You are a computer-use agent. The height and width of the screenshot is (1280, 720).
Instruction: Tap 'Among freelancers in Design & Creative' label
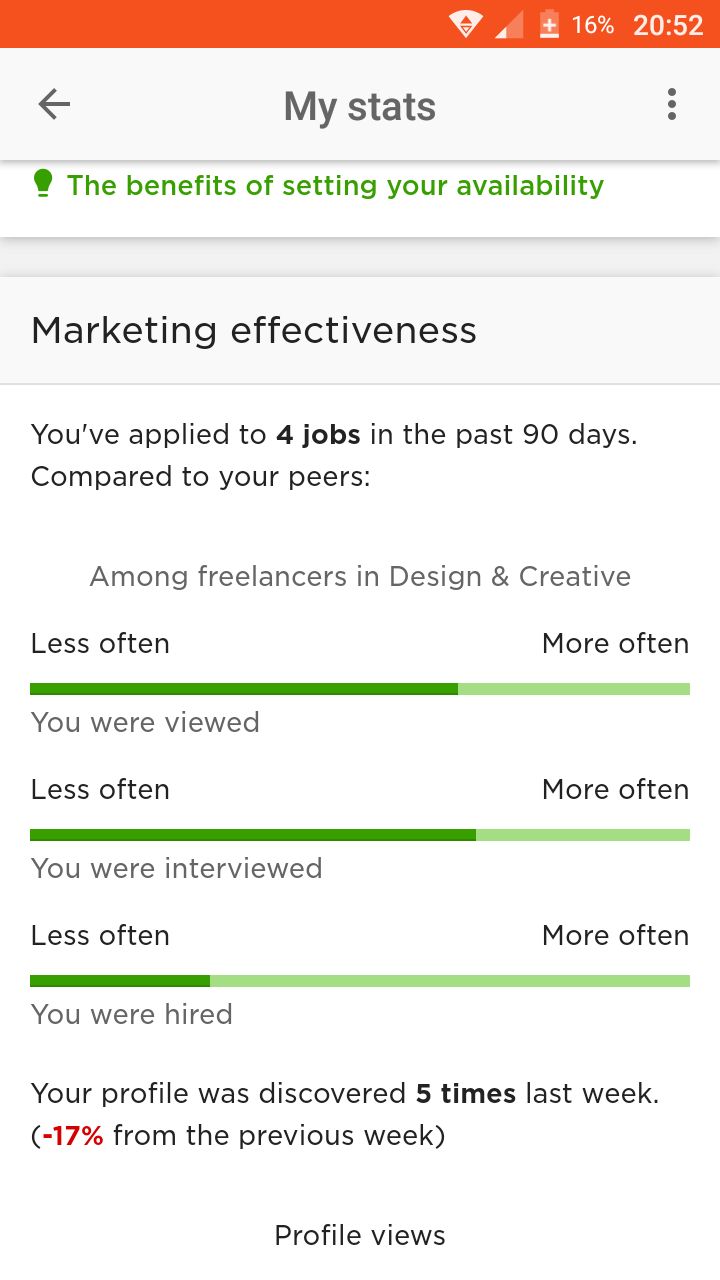tap(360, 576)
